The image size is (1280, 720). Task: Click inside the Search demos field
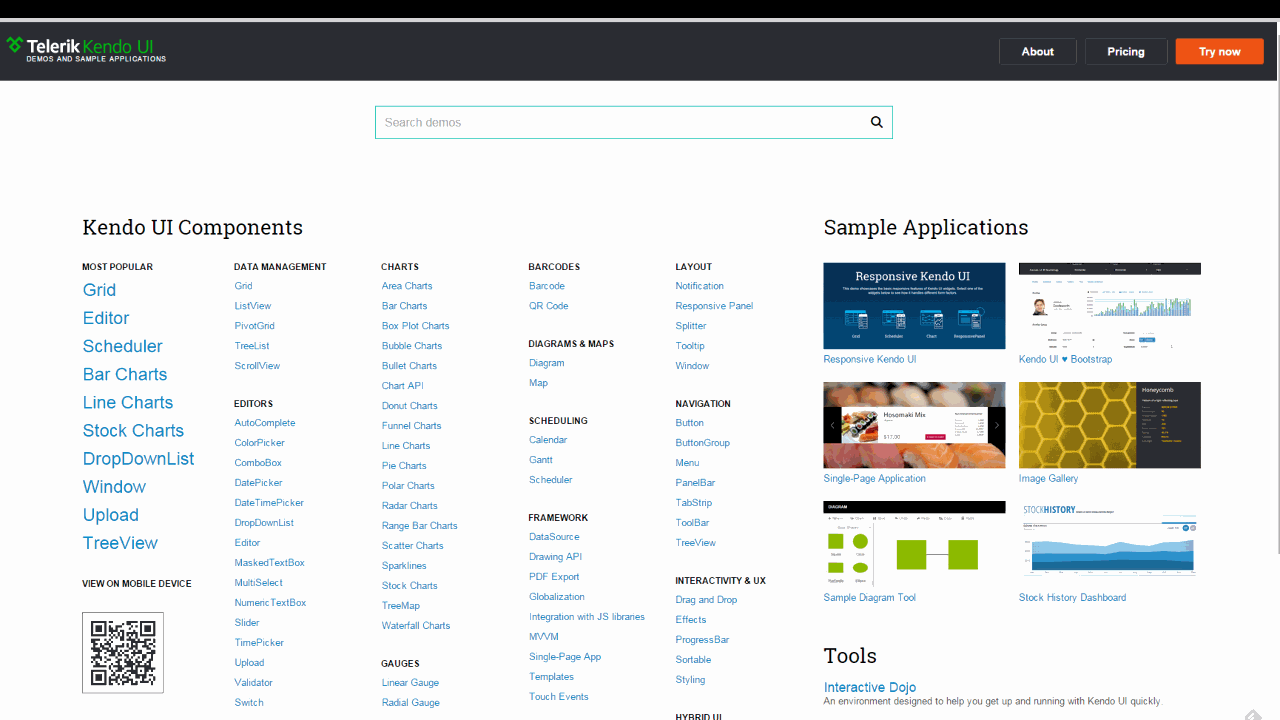[x=600, y=121]
